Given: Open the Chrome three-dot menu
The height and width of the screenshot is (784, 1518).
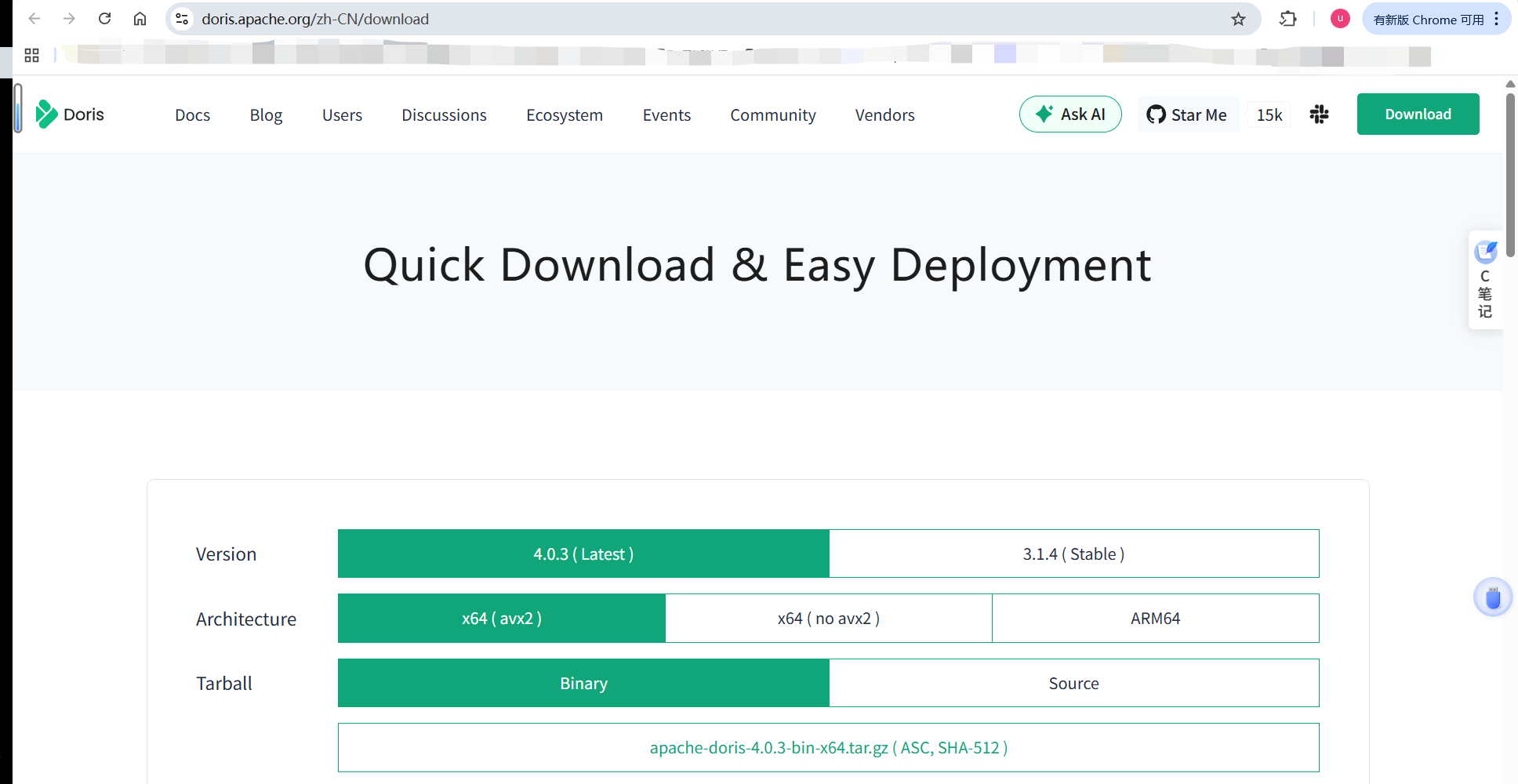Looking at the screenshot, I should click(x=1497, y=19).
